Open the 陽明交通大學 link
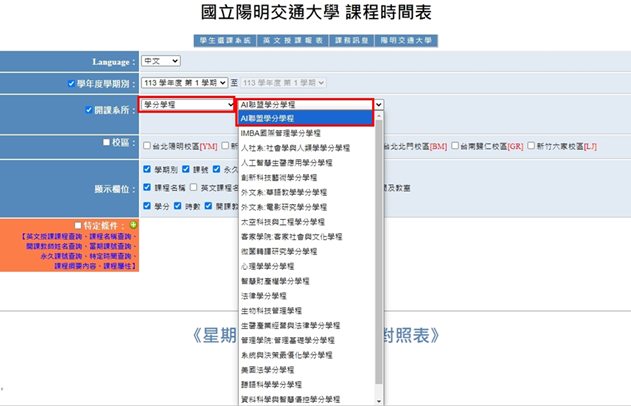631x406 pixels. coord(406,40)
